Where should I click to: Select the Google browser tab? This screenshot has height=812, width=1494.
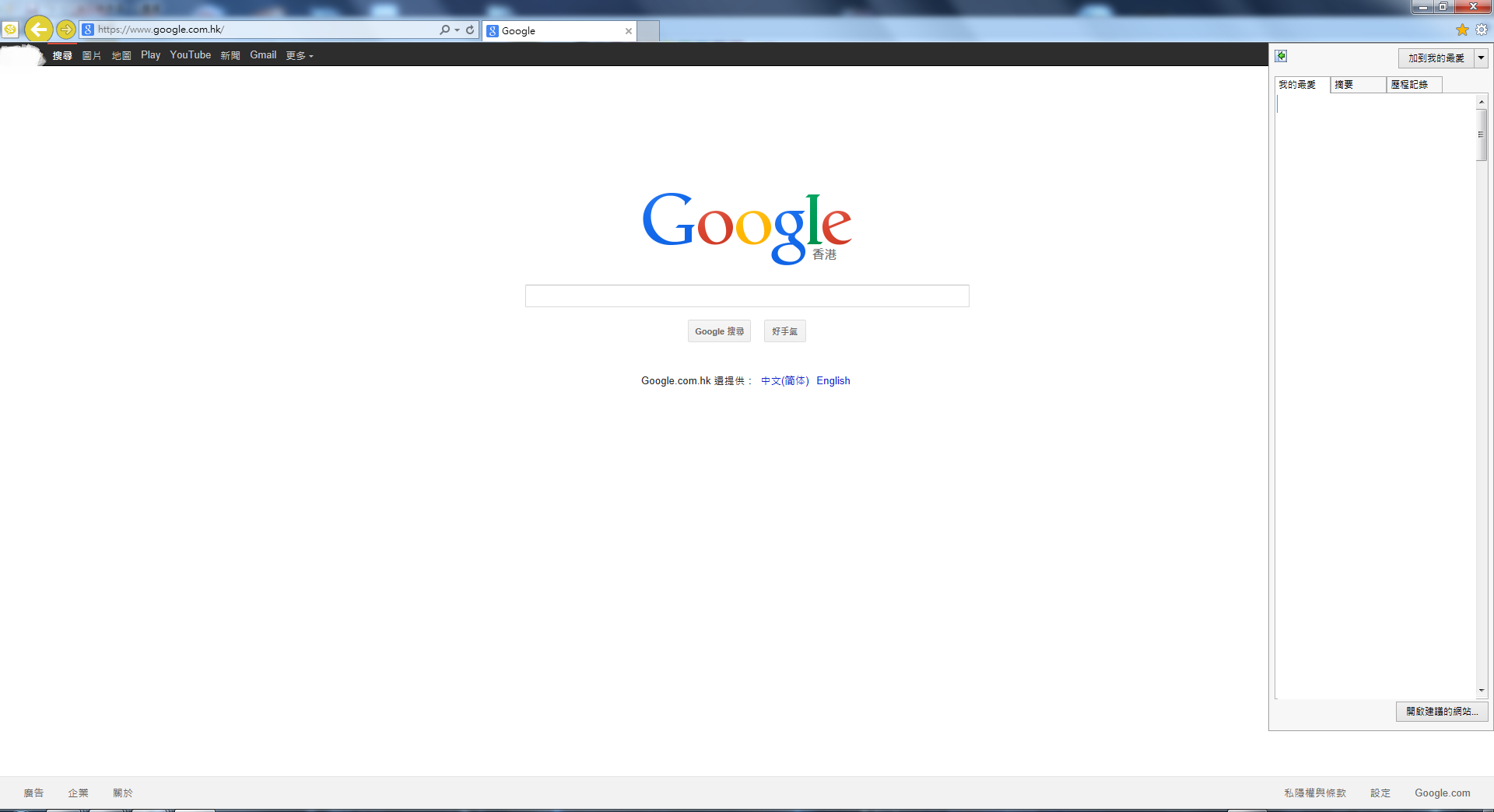(x=559, y=31)
